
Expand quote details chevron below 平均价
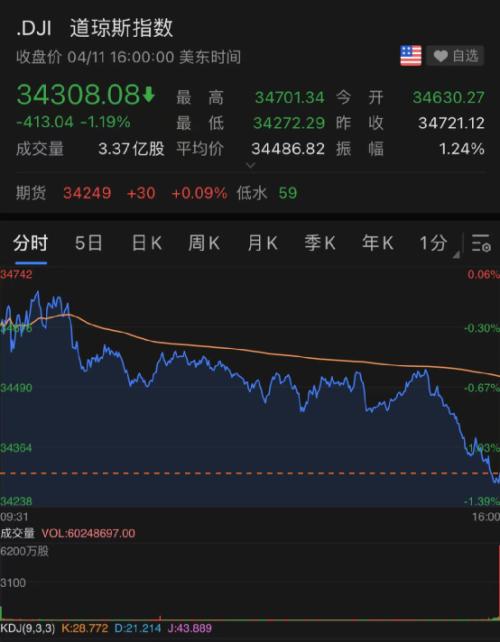(251, 165)
